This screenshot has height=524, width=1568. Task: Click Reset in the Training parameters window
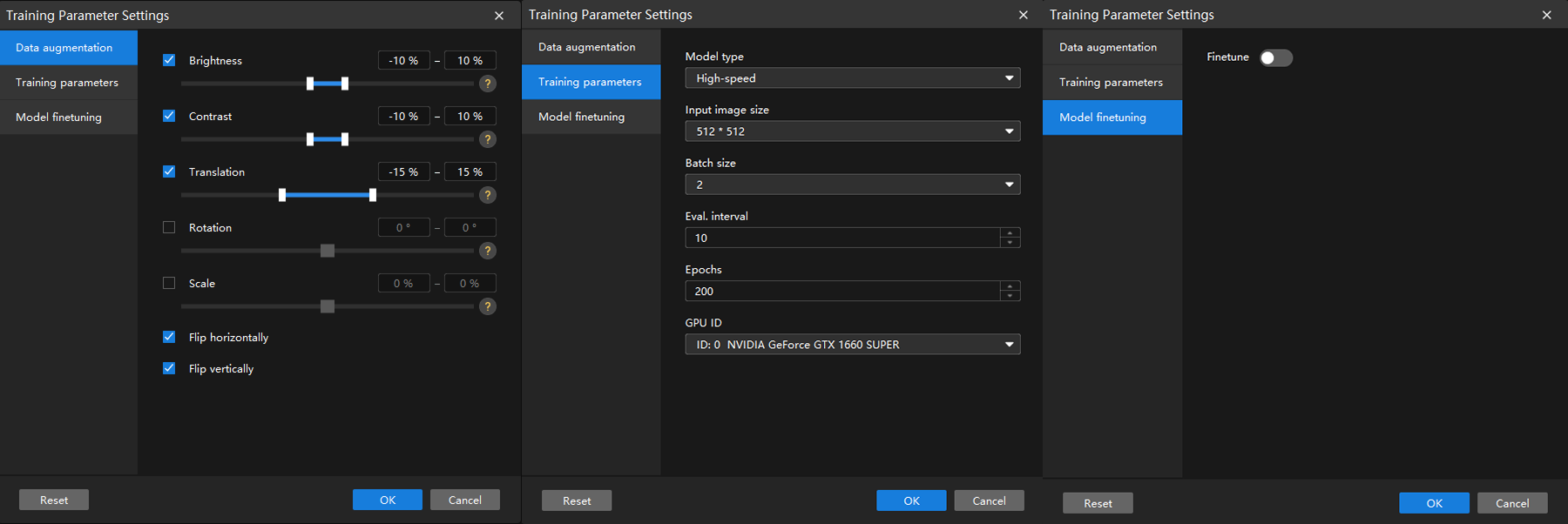577,500
